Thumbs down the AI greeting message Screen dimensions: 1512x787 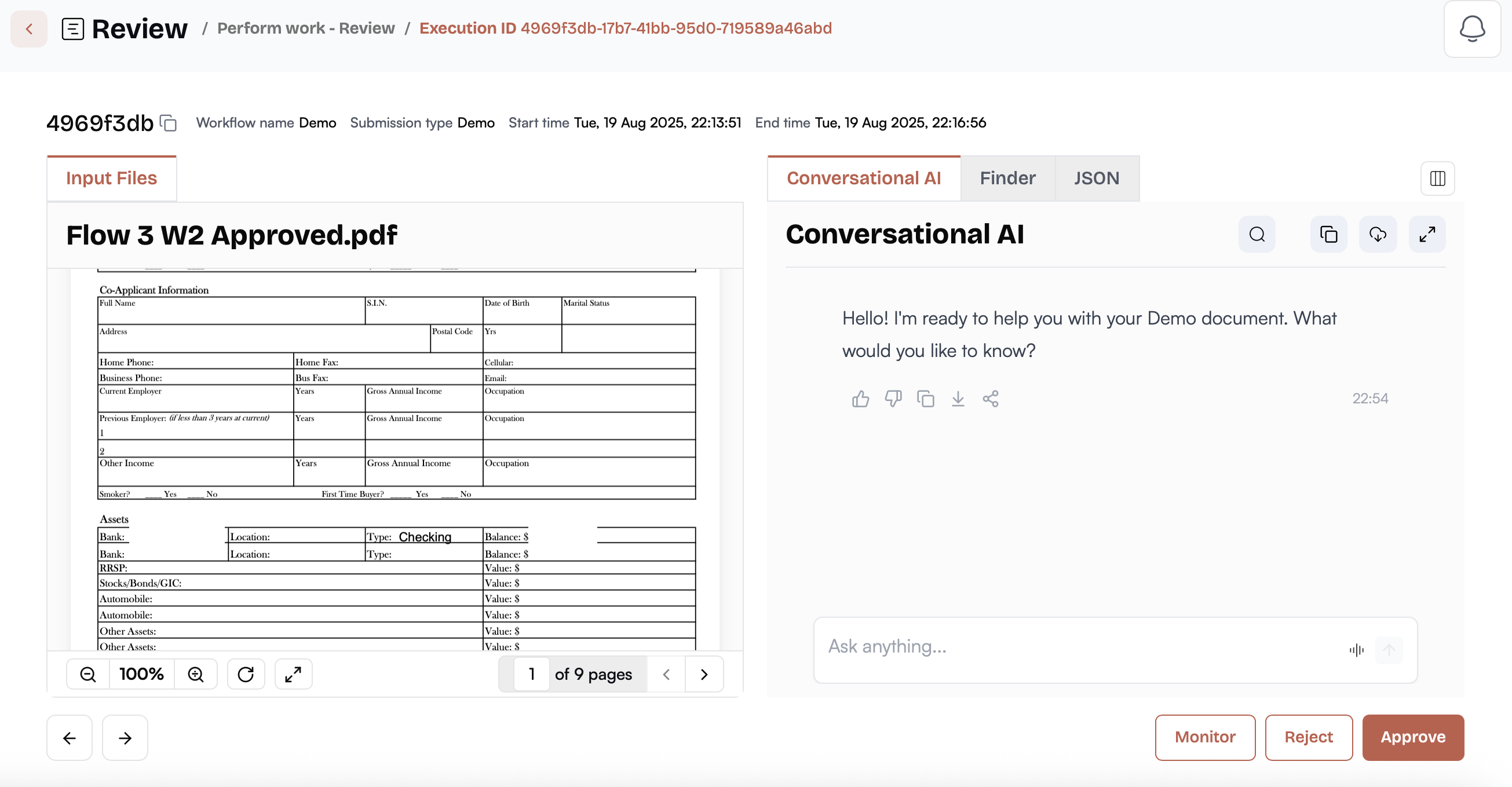(893, 399)
